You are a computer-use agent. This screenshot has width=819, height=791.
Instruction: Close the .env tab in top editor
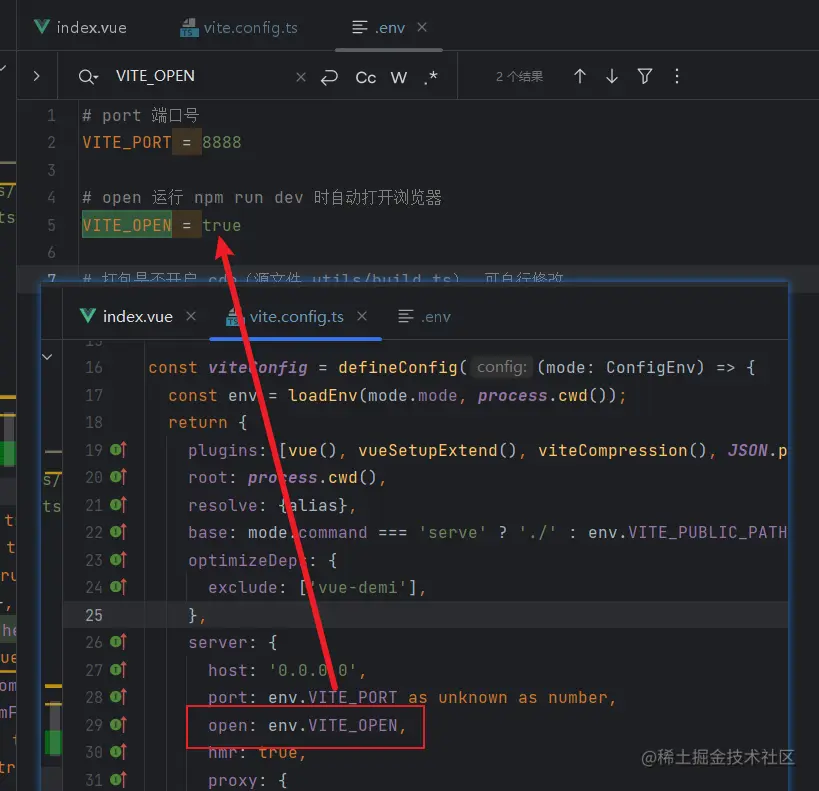[x=422, y=27]
